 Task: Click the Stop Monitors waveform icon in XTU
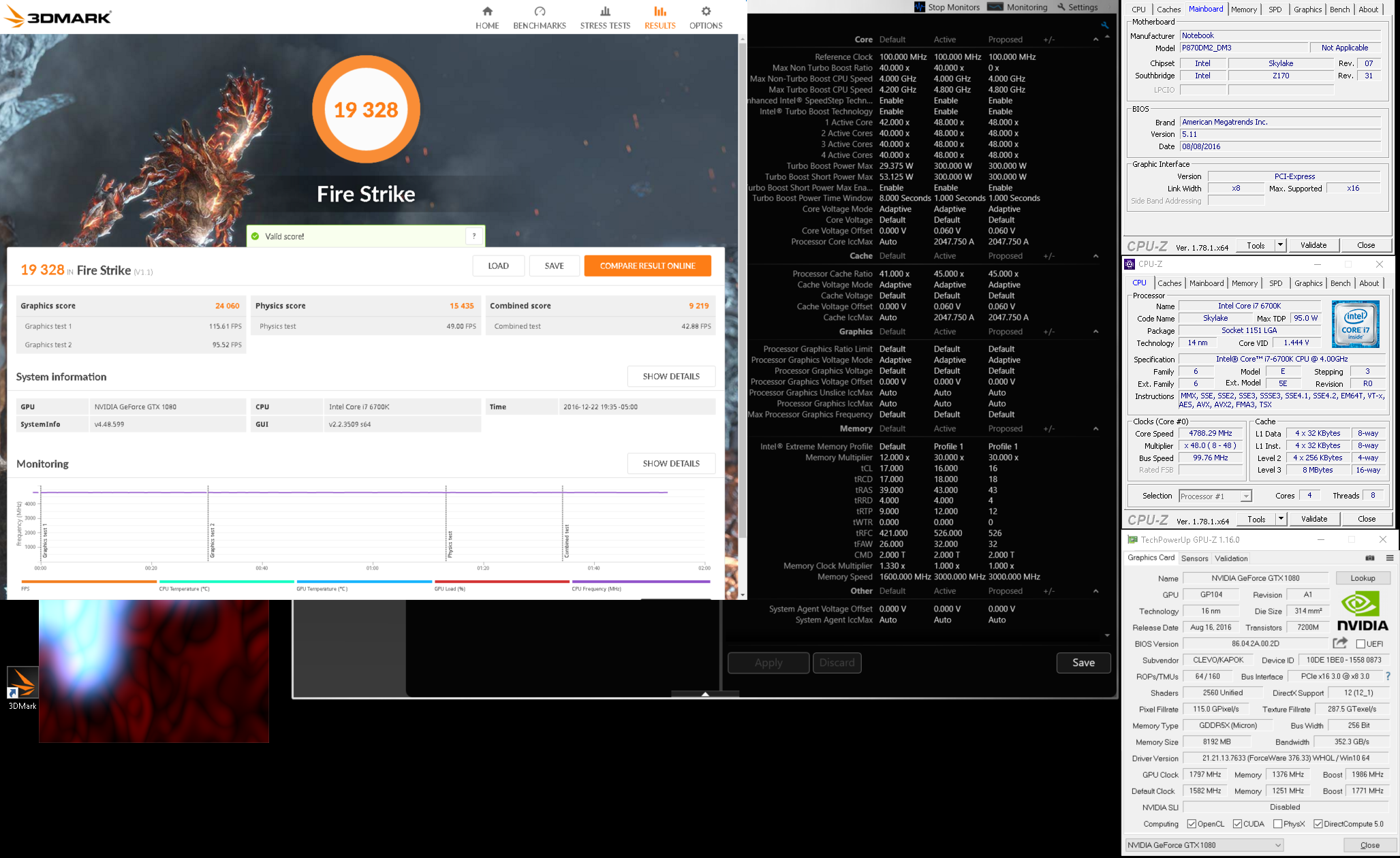tap(920, 7)
